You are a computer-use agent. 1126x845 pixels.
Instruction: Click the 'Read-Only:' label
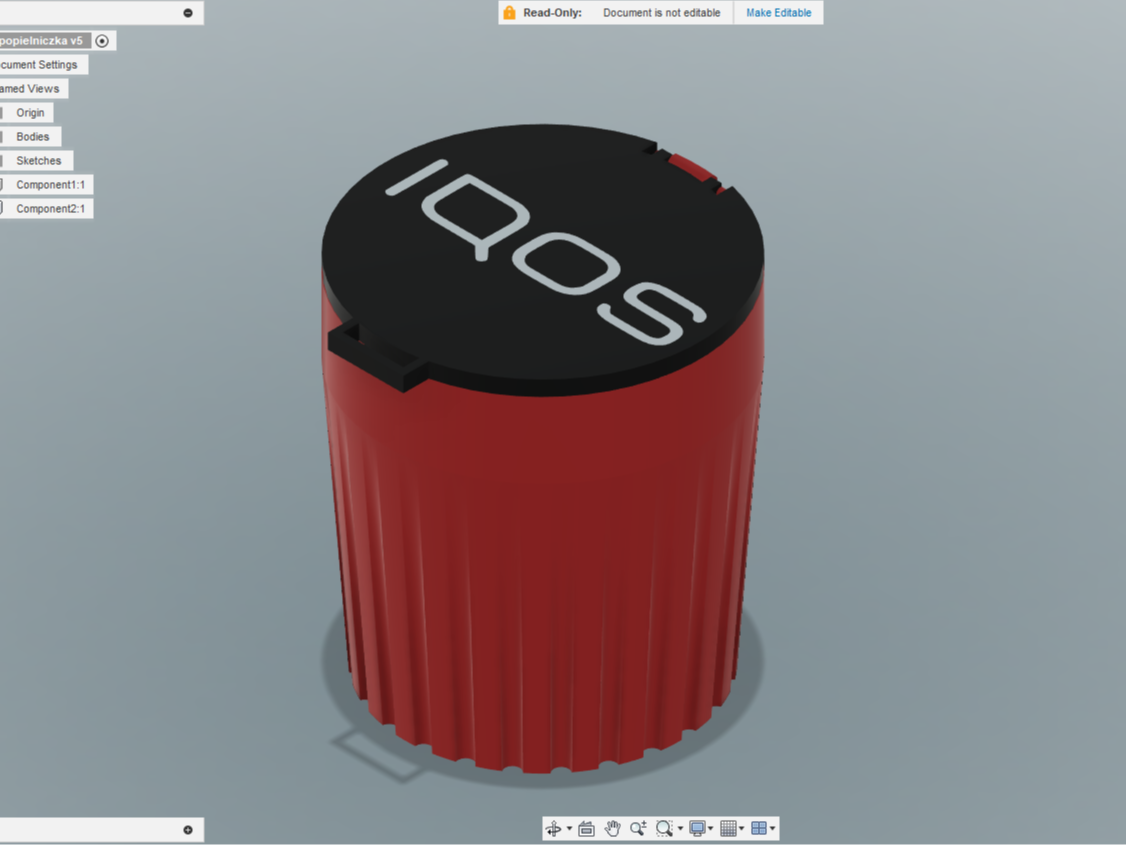click(552, 13)
